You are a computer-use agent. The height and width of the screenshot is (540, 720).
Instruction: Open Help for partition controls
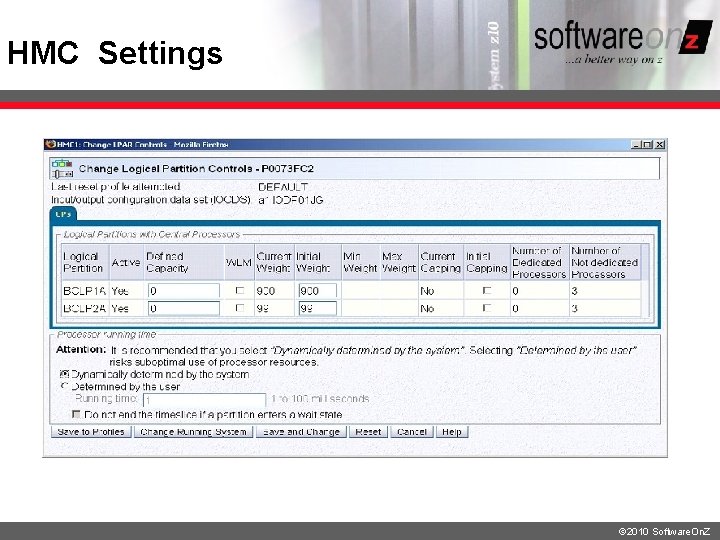(452, 432)
